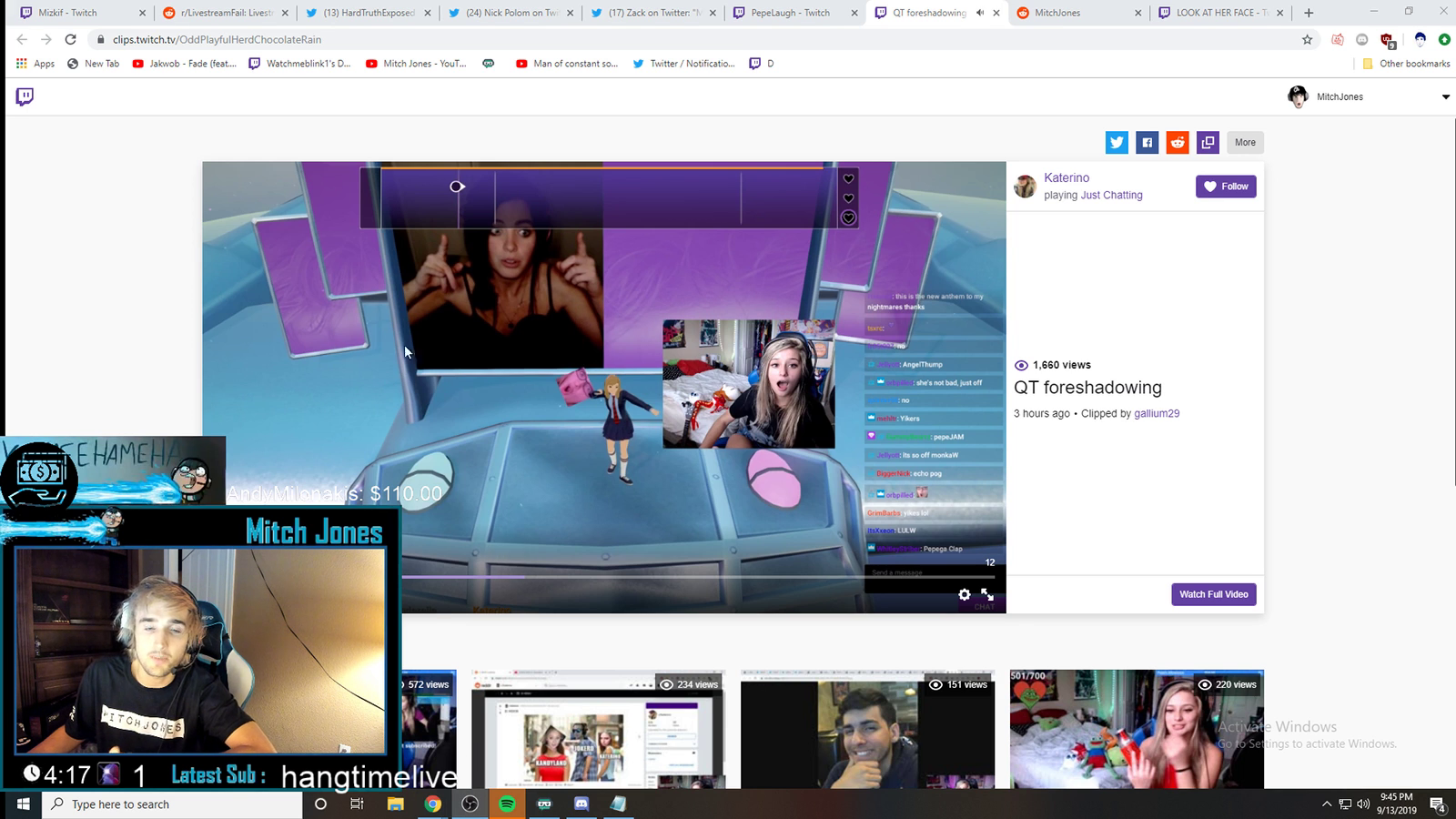Toggle fullscreen on the clip player
Image resolution: width=1456 pixels, height=819 pixels.
click(987, 594)
